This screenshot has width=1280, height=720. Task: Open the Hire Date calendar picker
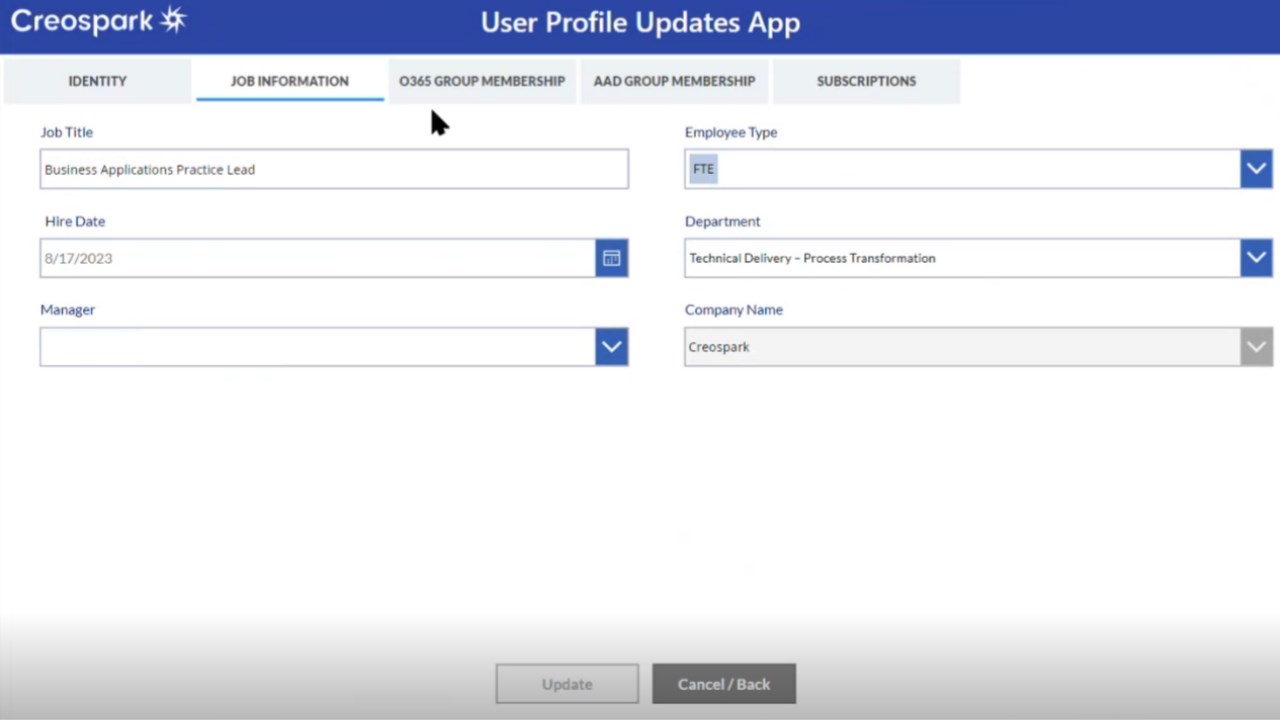tap(611, 258)
